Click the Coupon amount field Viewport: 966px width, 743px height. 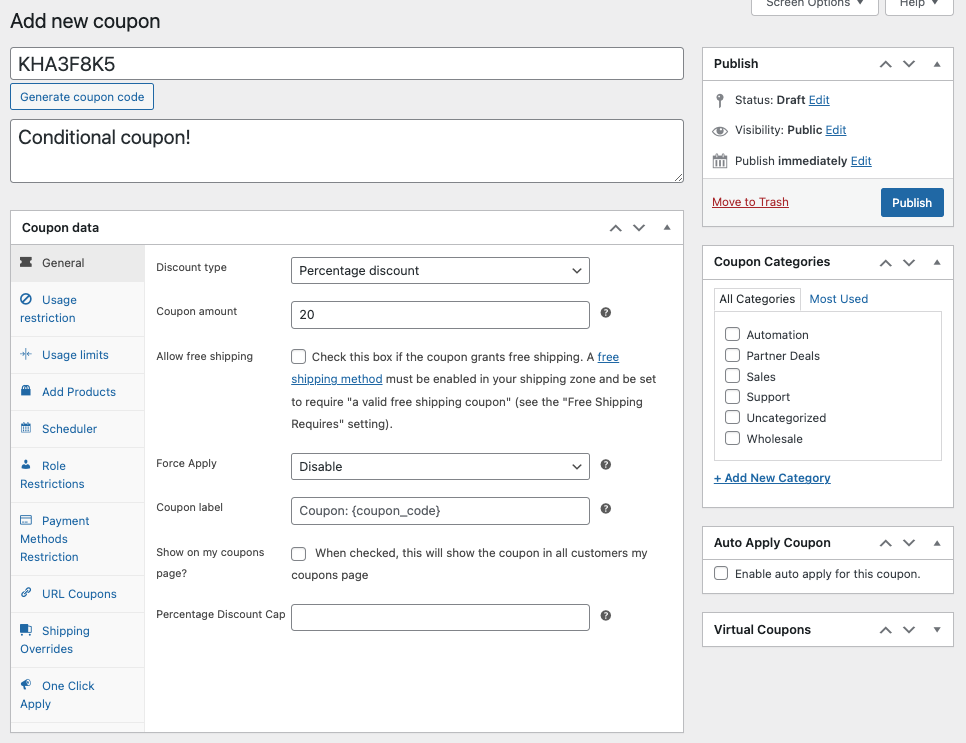[440, 315]
